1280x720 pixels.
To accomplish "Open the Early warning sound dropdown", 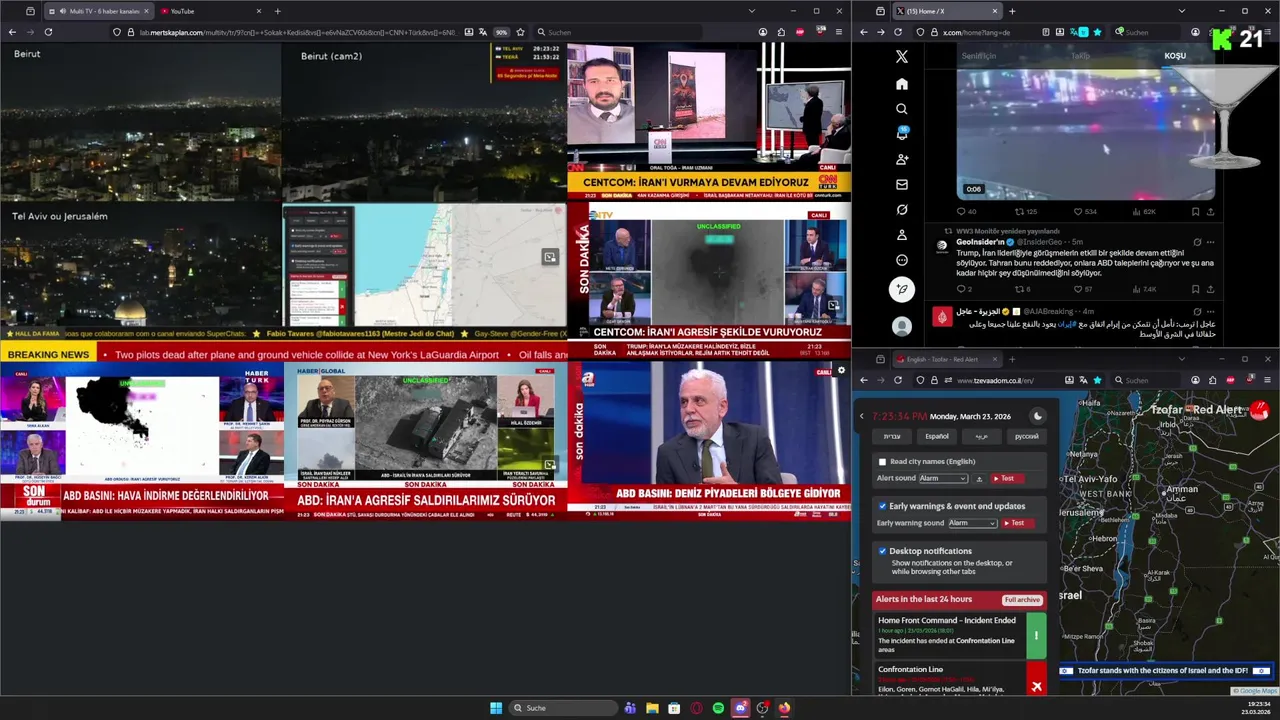I will click(972, 523).
